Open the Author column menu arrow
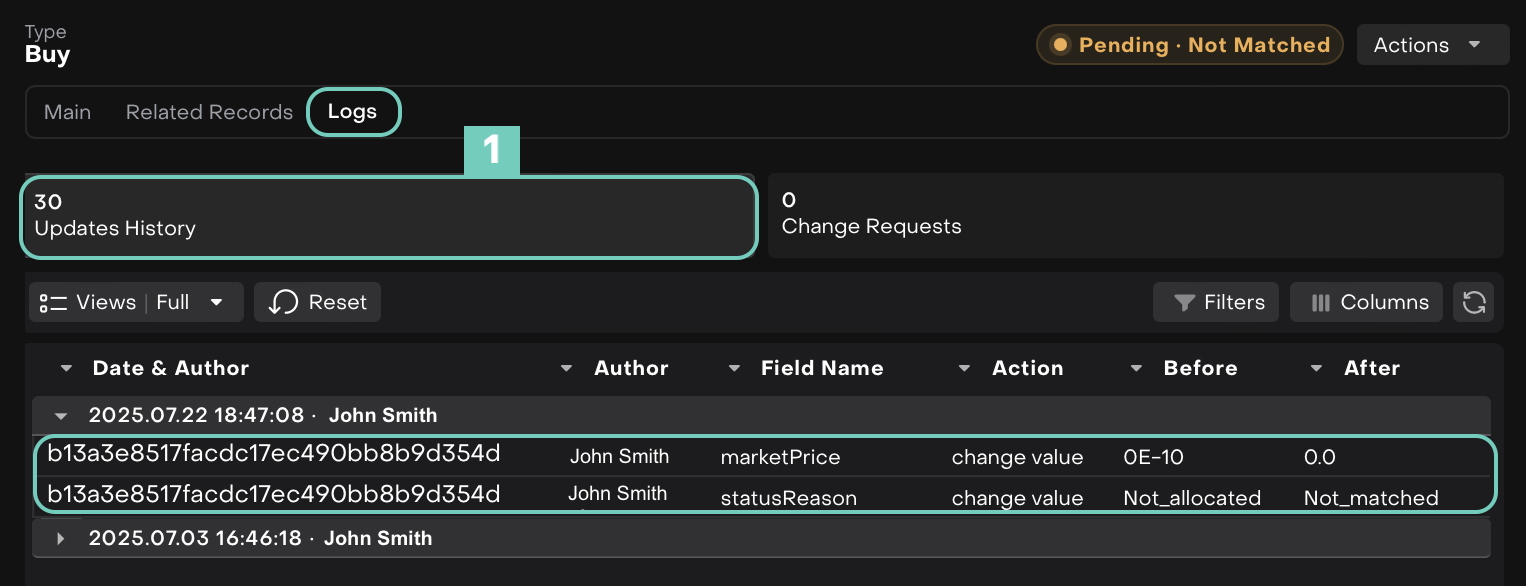Viewport: 1526px width, 586px height. 566,368
